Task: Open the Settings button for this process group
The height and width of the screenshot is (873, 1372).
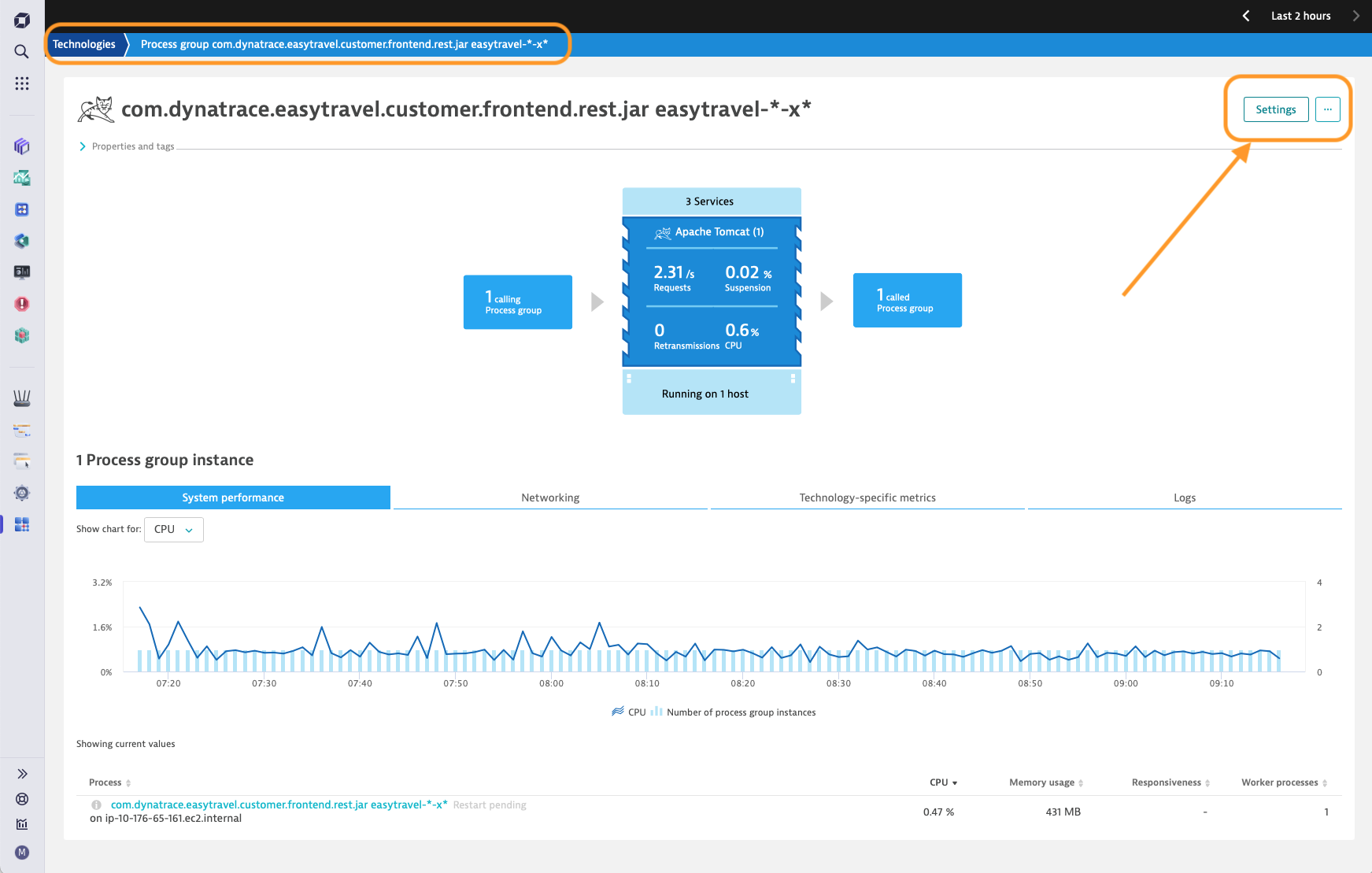Action: (1275, 109)
